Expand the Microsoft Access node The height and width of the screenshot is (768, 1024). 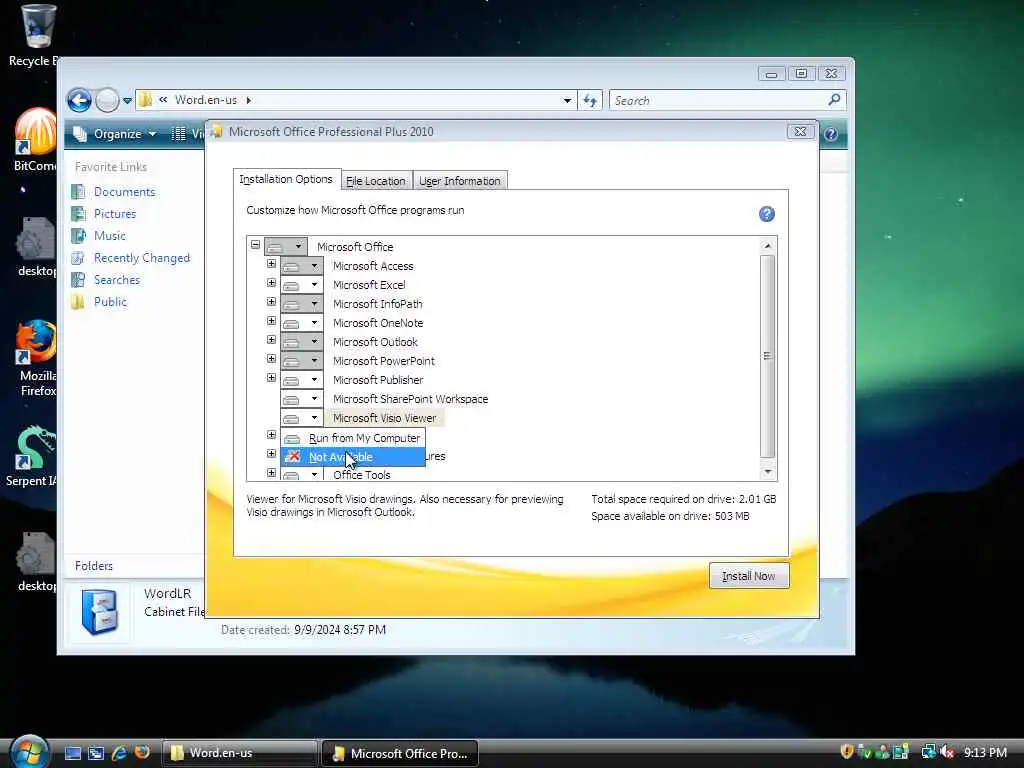tap(272, 264)
